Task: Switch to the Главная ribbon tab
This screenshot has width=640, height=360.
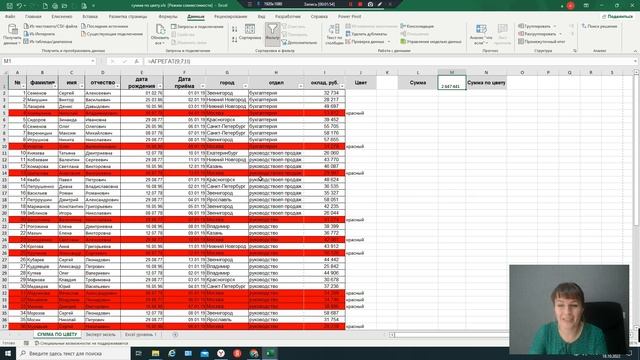Action: pos(33,17)
